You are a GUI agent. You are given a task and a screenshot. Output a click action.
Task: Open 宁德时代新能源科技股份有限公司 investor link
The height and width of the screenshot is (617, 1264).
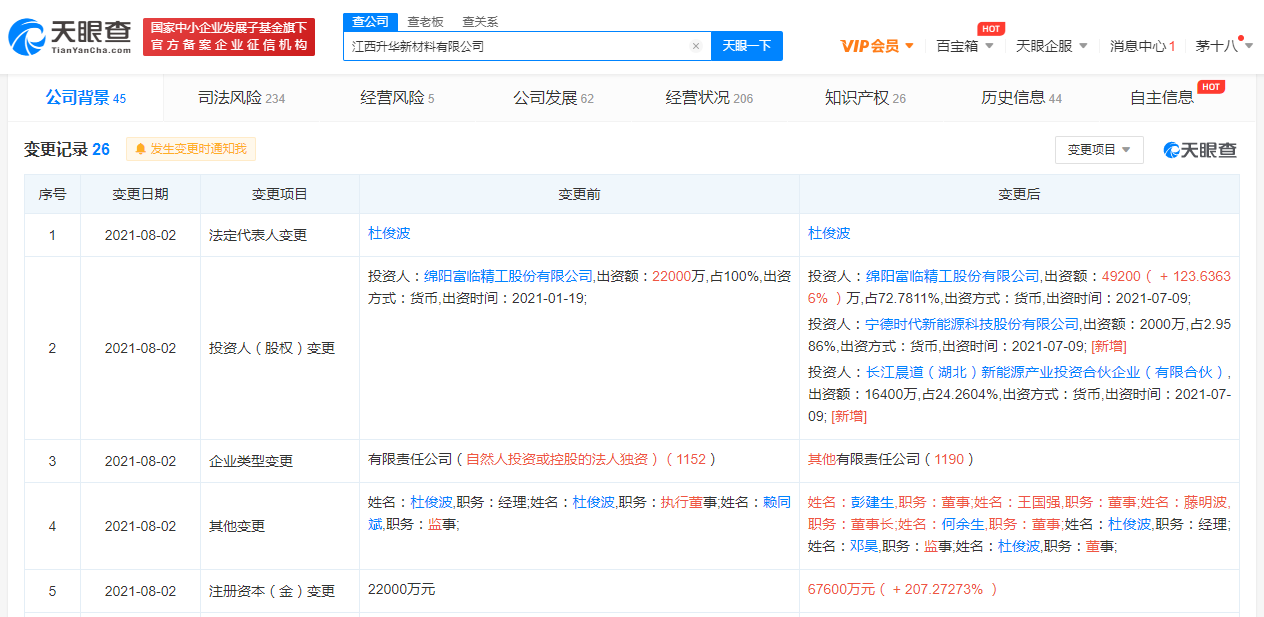972,324
